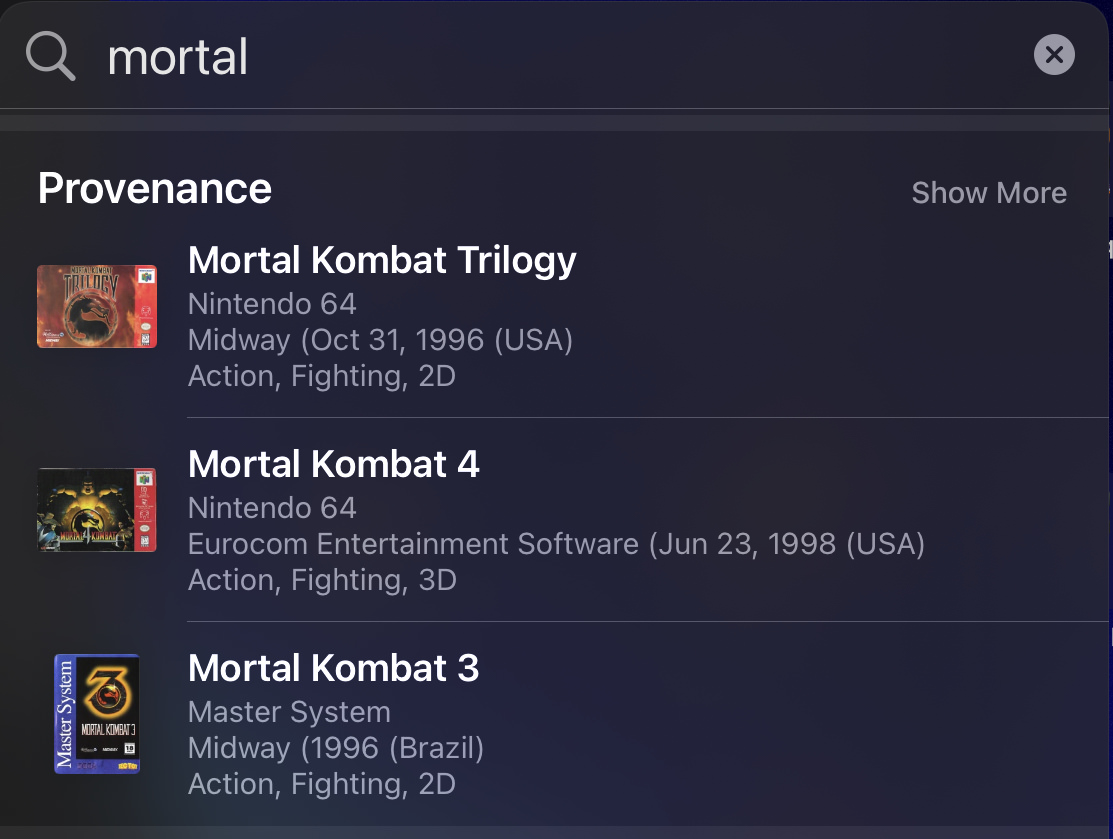This screenshot has width=1113, height=839.
Task: Open the Mortal Kombat 4 cover art
Action: coord(97,510)
